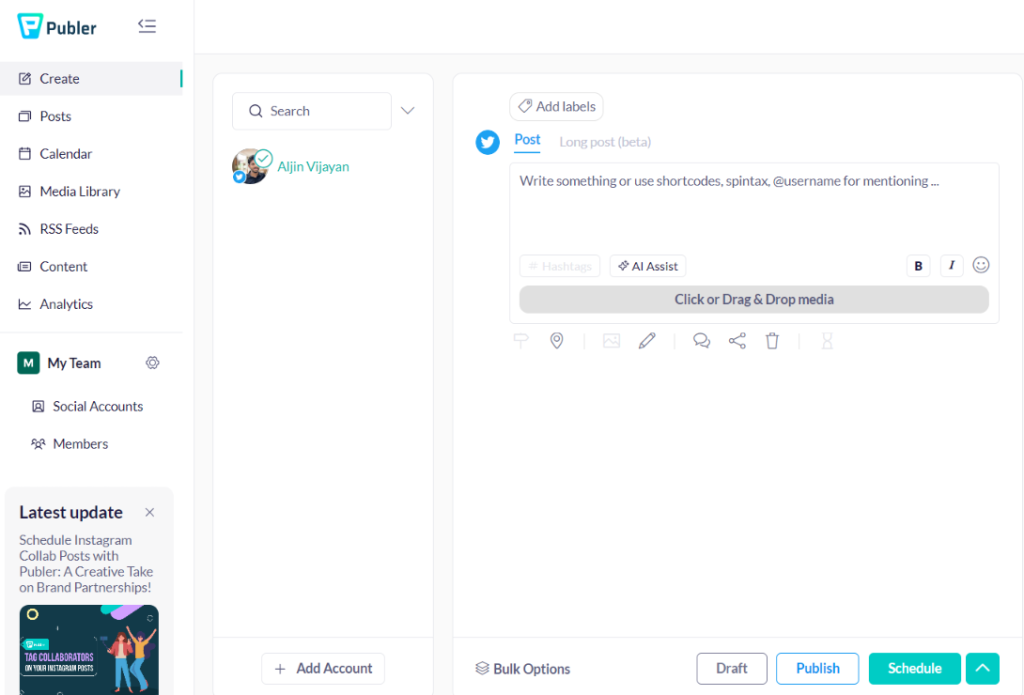Image resolution: width=1024 pixels, height=695 pixels.
Task: Switch to the Long post (beta) tab
Action: click(x=605, y=141)
